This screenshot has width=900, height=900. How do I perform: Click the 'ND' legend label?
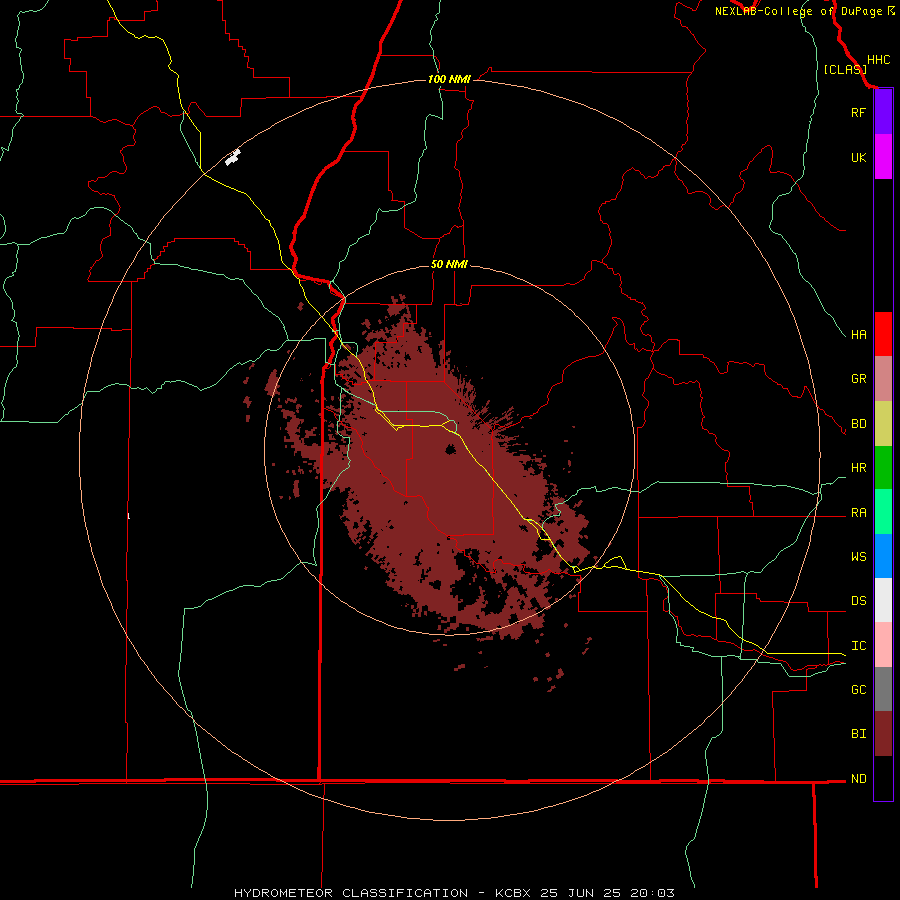coord(858,779)
